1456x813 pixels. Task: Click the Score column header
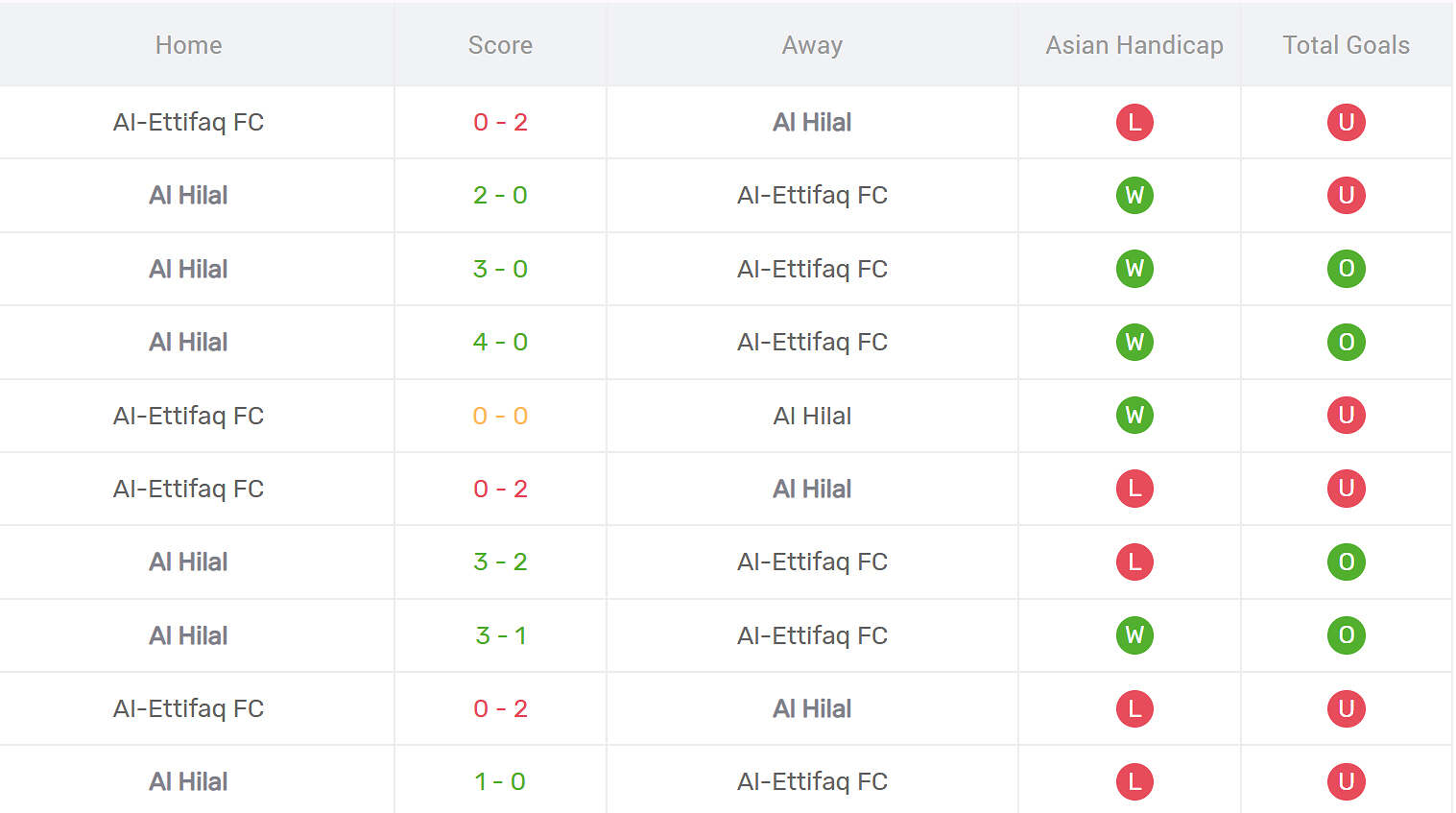(500, 45)
